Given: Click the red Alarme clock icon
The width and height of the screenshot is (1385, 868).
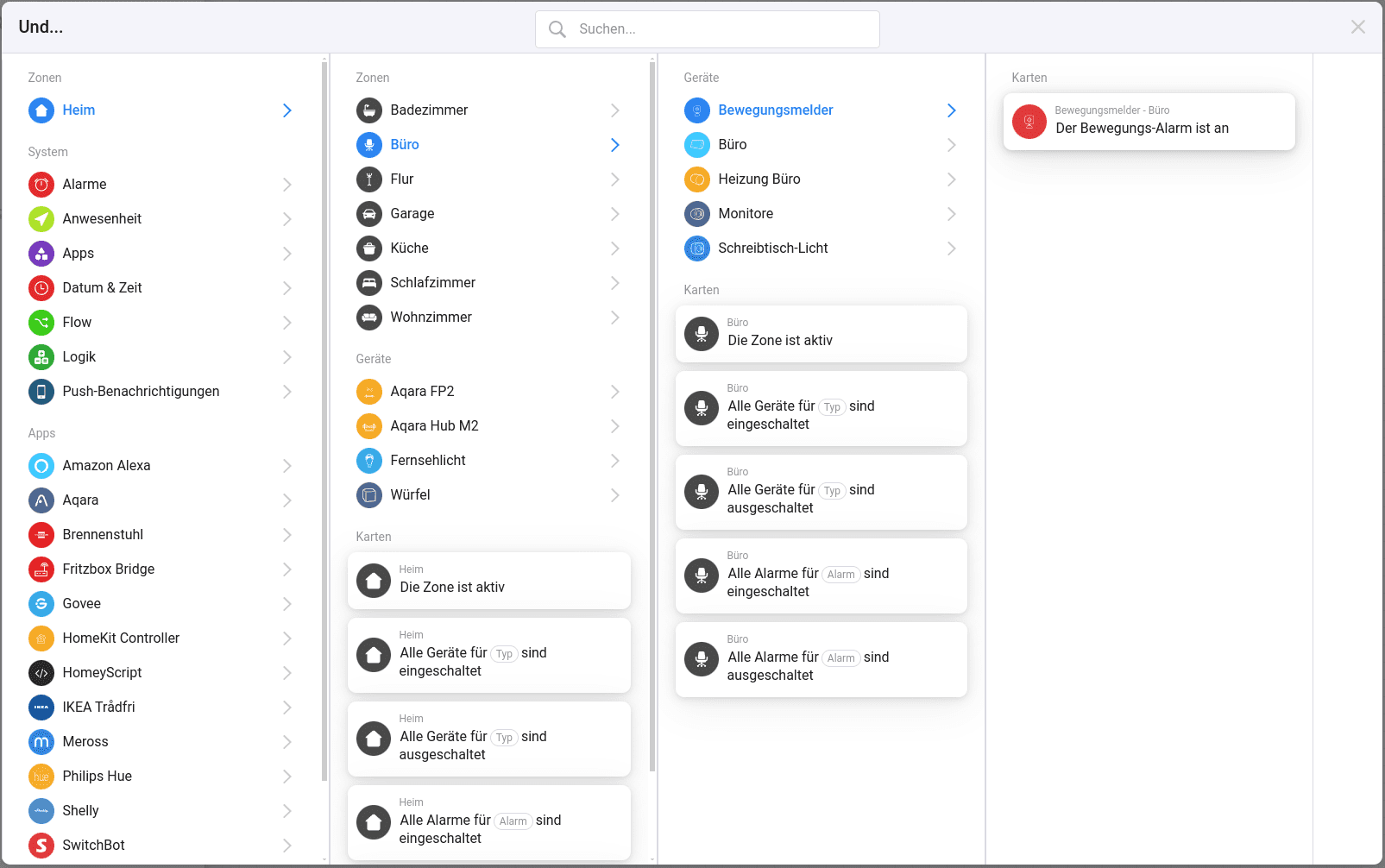Looking at the screenshot, I should (x=41, y=185).
